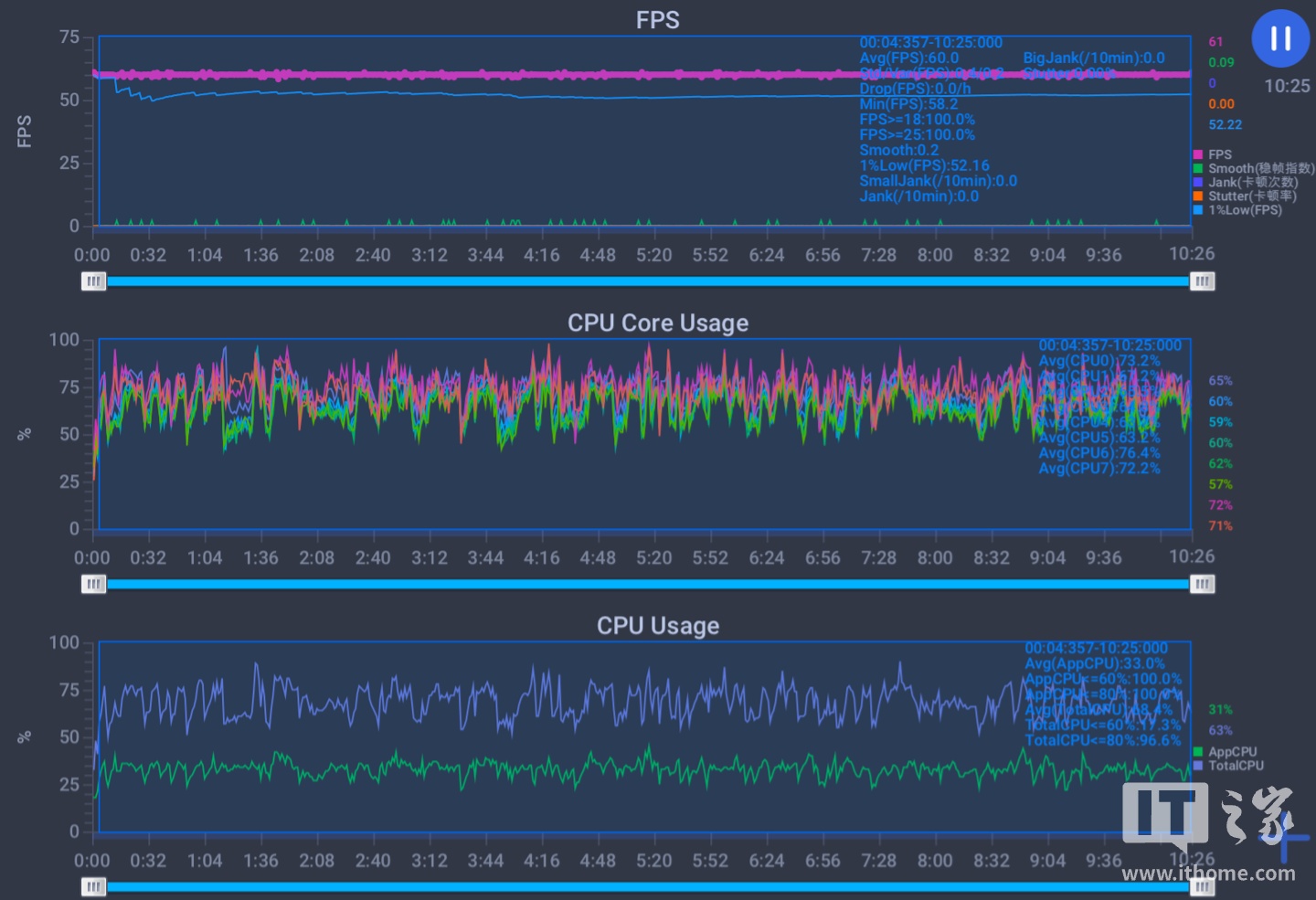The width and height of the screenshot is (1316, 900).
Task: Toggle the 1%Low(FPS) legend entry
Action: point(1198,210)
